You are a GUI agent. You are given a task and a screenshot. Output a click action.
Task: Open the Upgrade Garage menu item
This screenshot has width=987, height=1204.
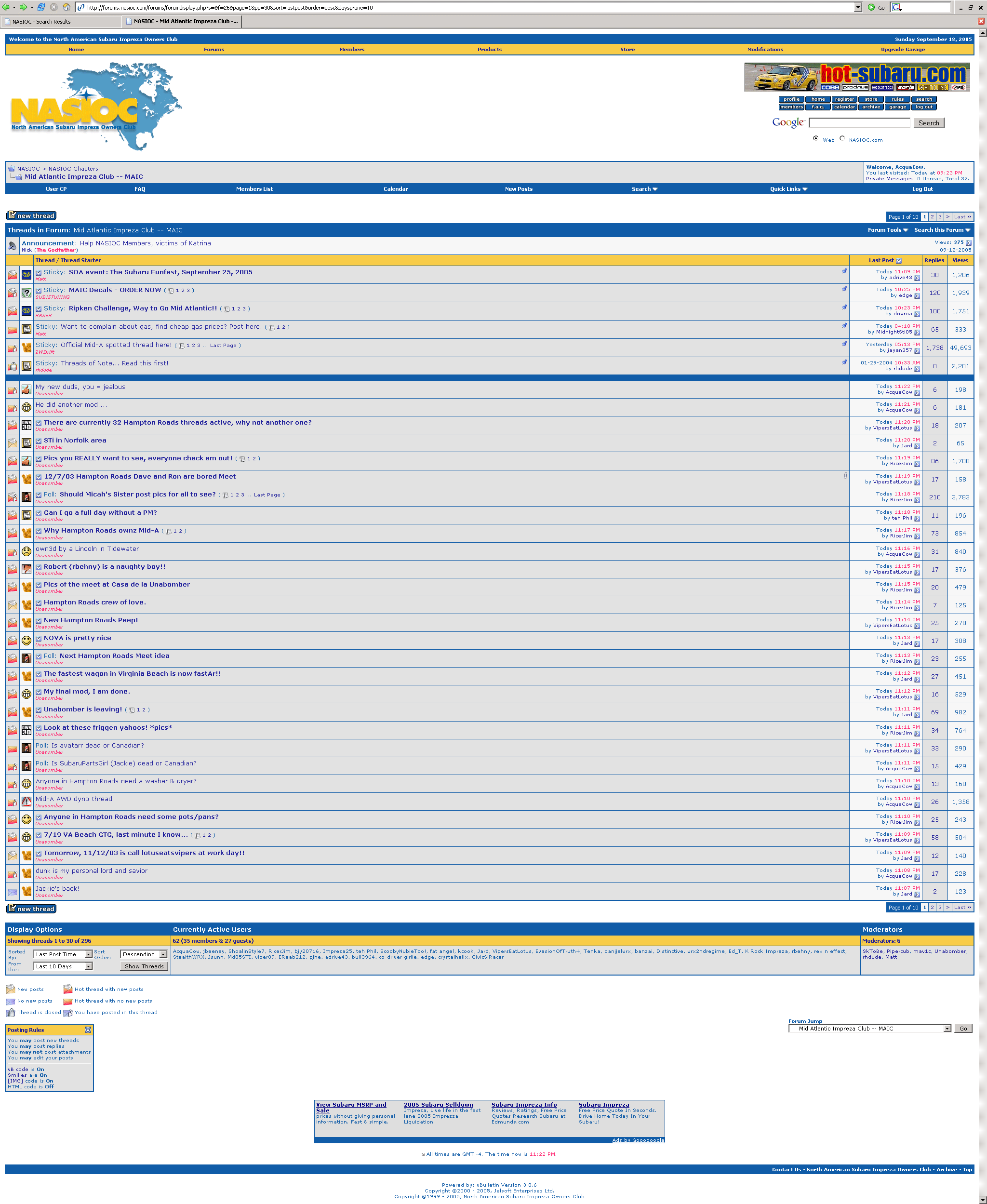[903, 50]
